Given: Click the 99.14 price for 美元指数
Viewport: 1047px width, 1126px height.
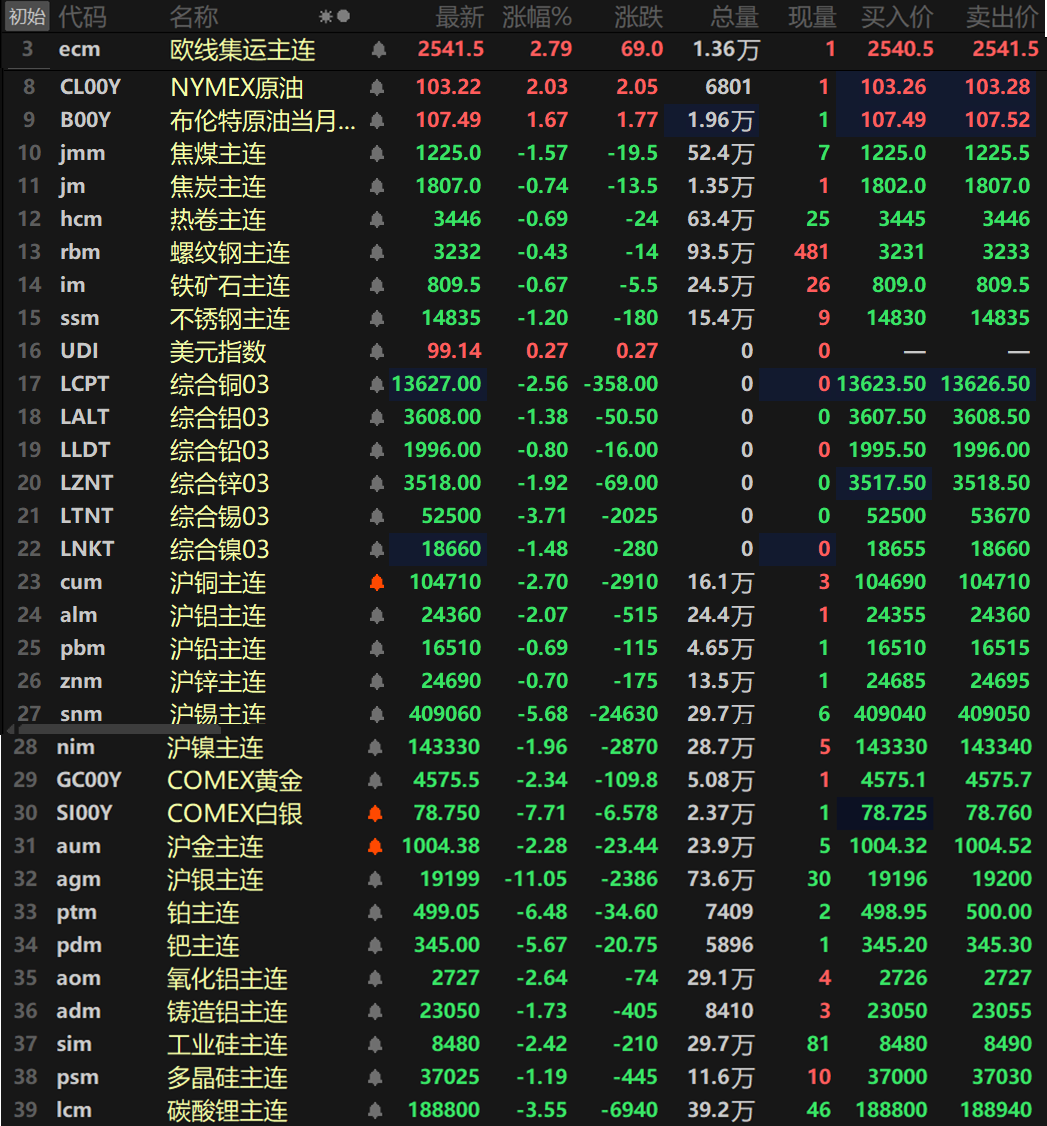Looking at the screenshot, I should (454, 351).
